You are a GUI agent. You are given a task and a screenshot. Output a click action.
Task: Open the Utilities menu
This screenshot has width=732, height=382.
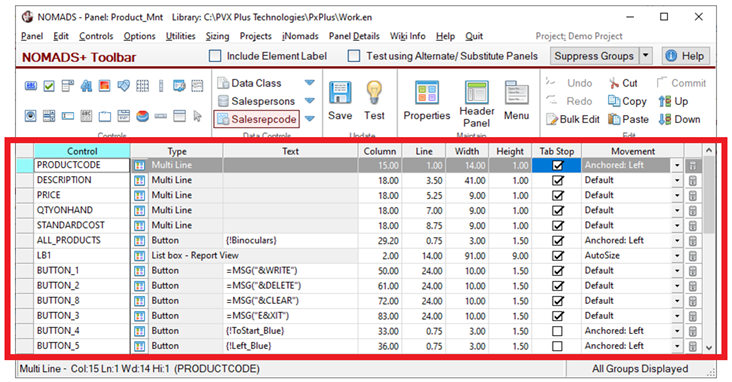(180, 36)
